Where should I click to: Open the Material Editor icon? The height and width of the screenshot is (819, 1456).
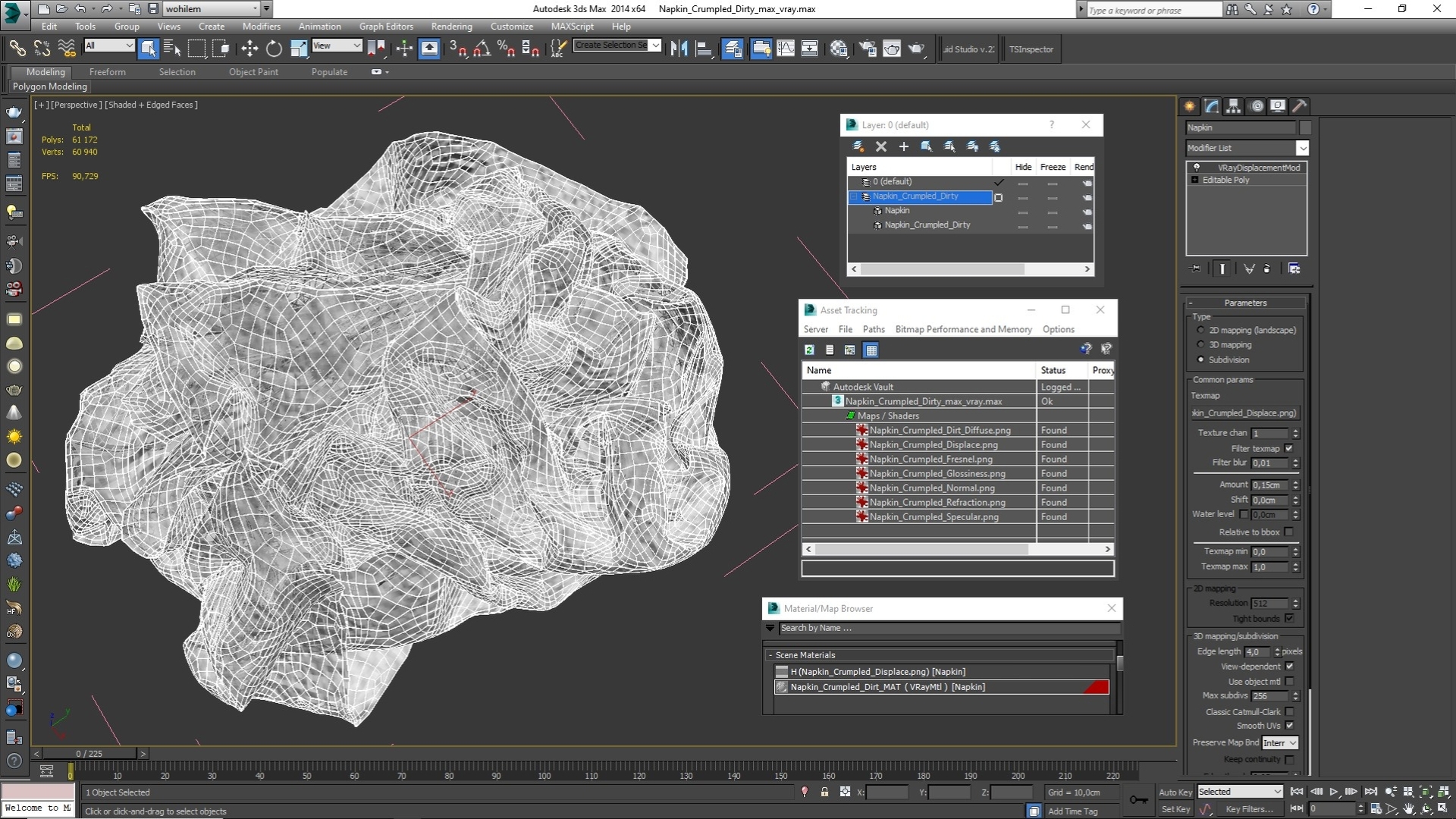[839, 49]
